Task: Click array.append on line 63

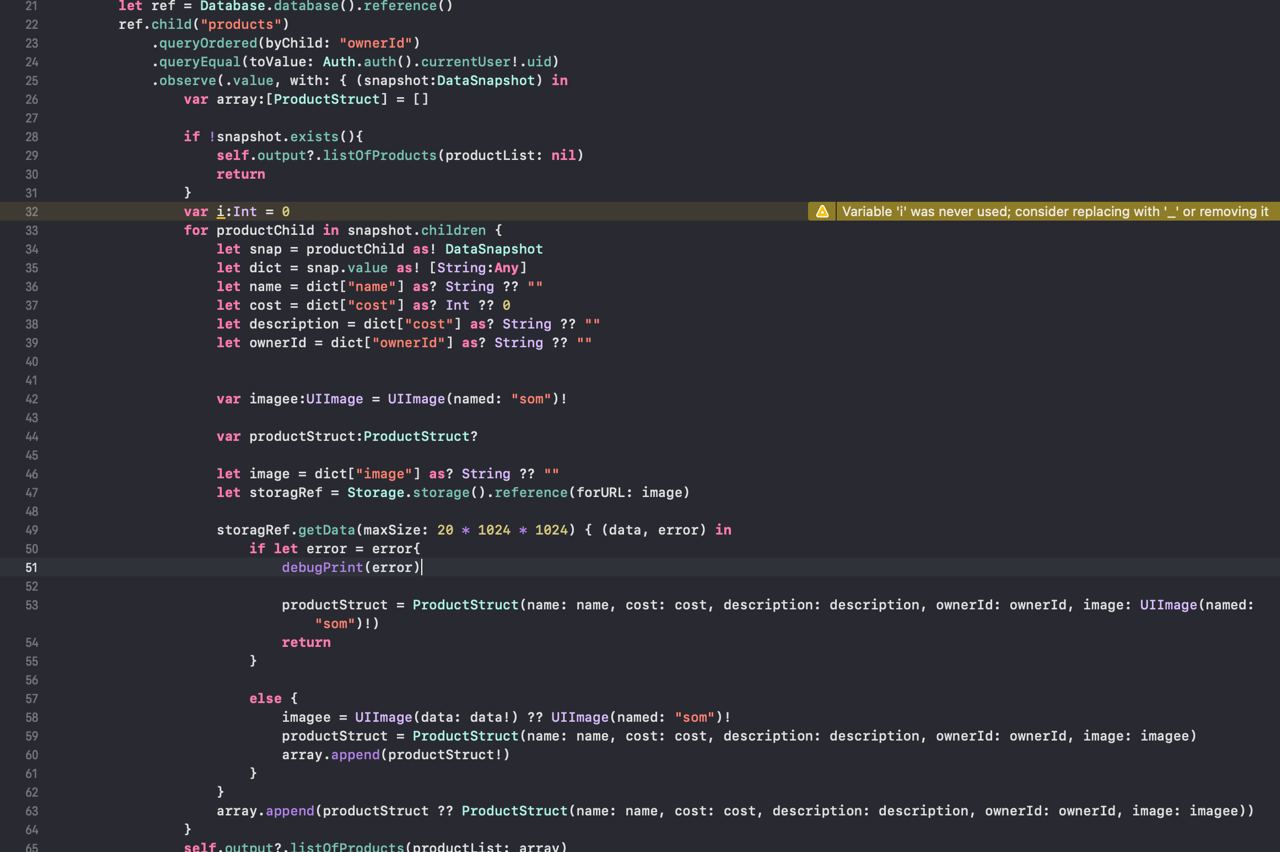Action: click(x=266, y=811)
